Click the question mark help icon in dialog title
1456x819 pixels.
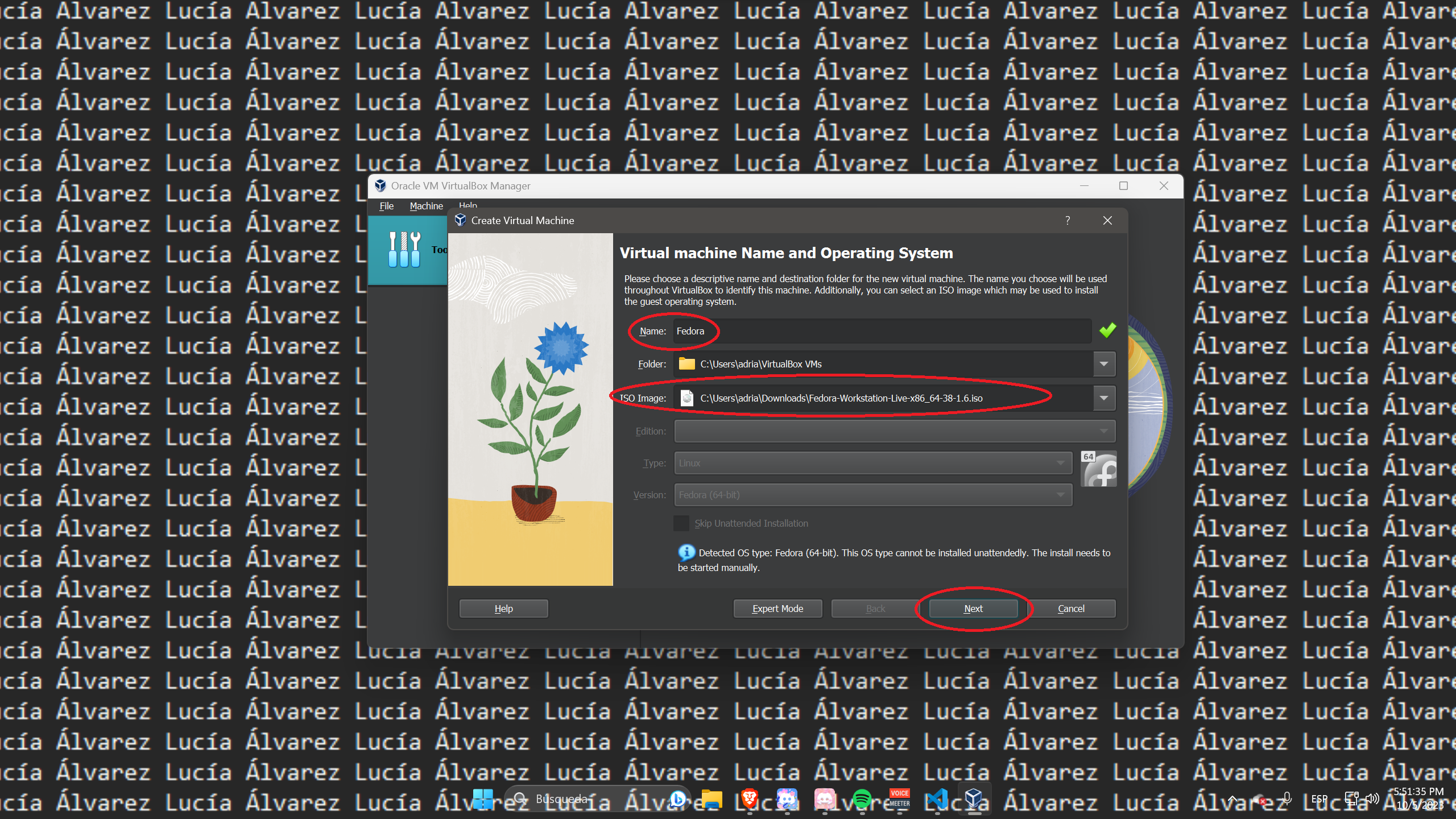[x=1068, y=221]
